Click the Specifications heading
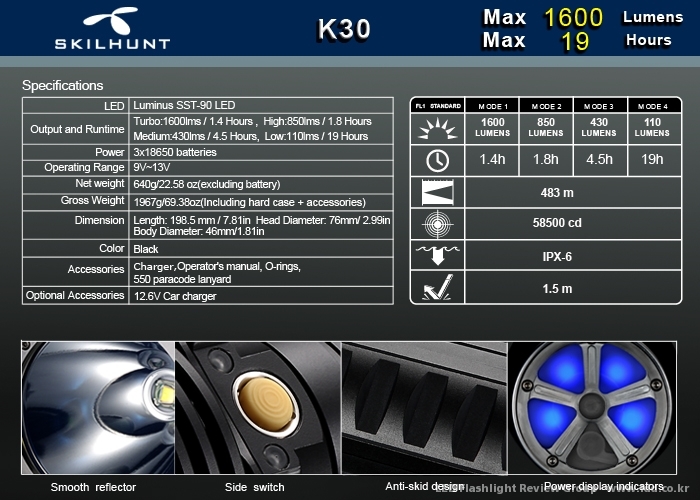Image resolution: width=700 pixels, height=500 pixels. pyautogui.click(x=62, y=85)
